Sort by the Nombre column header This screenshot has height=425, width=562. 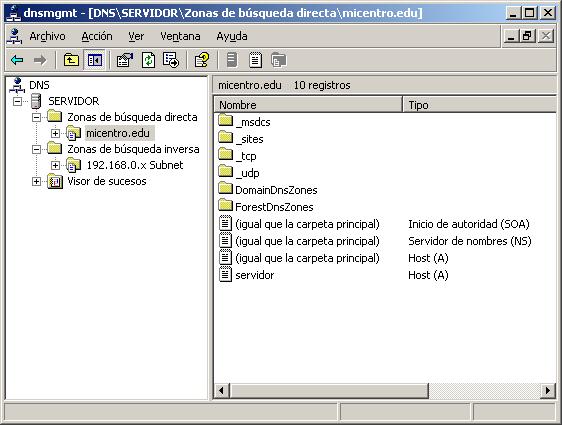click(x=308, y=105)
